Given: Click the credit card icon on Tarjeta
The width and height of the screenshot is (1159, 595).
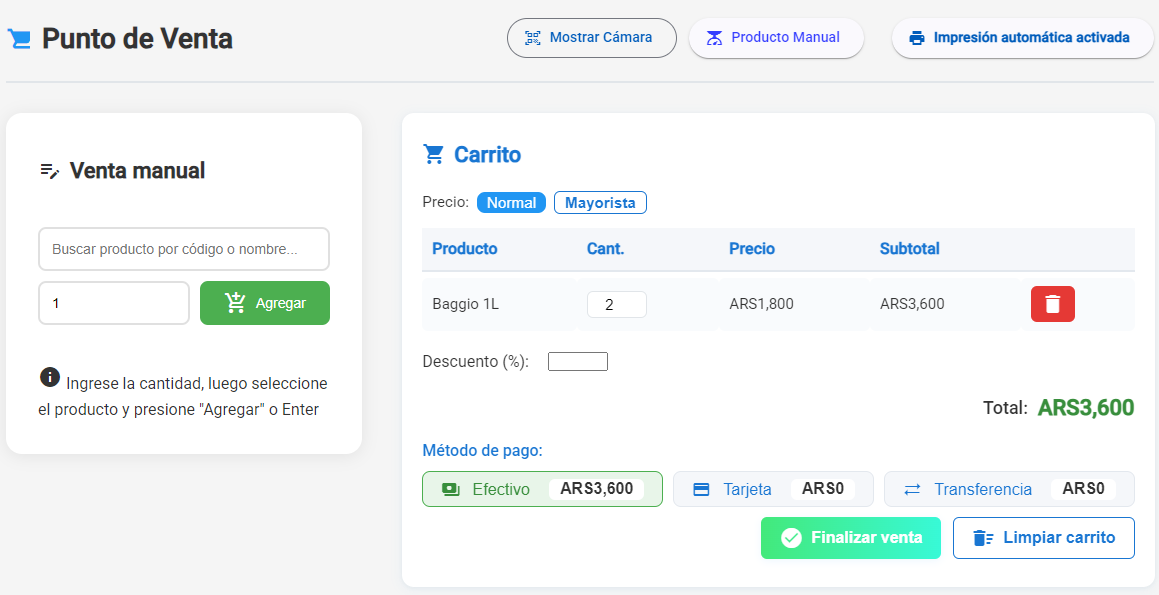Looking at the screenshot, I should (x=701, y=489).
